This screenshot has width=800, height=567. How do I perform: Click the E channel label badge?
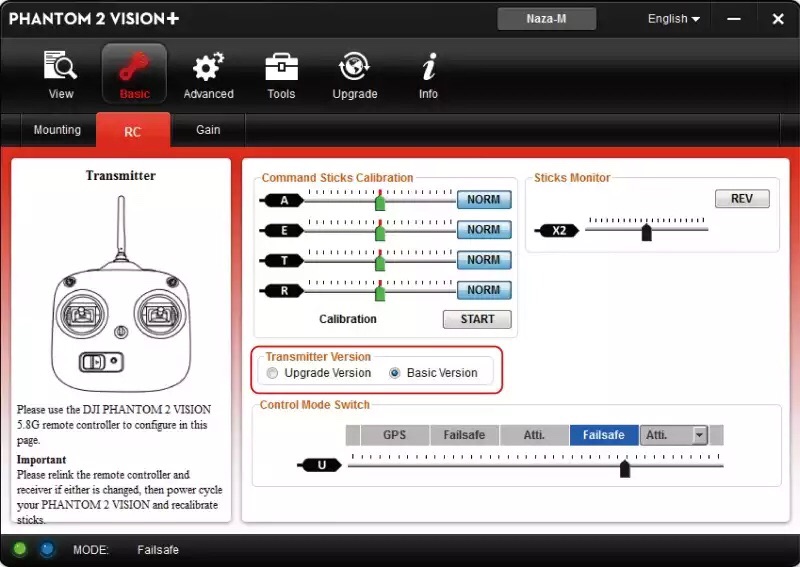(282, 231)
